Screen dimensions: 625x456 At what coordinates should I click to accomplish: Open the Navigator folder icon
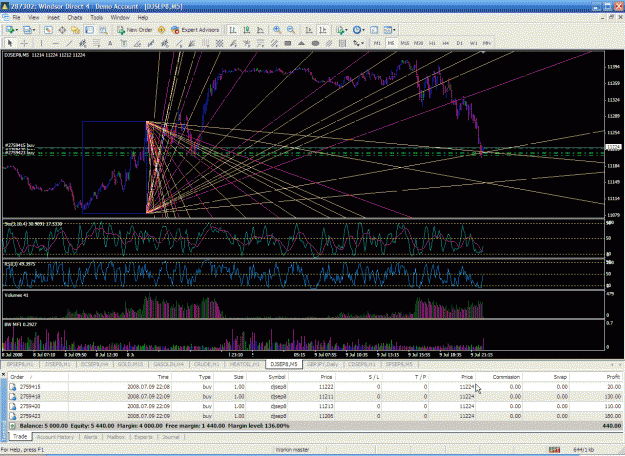75,30
